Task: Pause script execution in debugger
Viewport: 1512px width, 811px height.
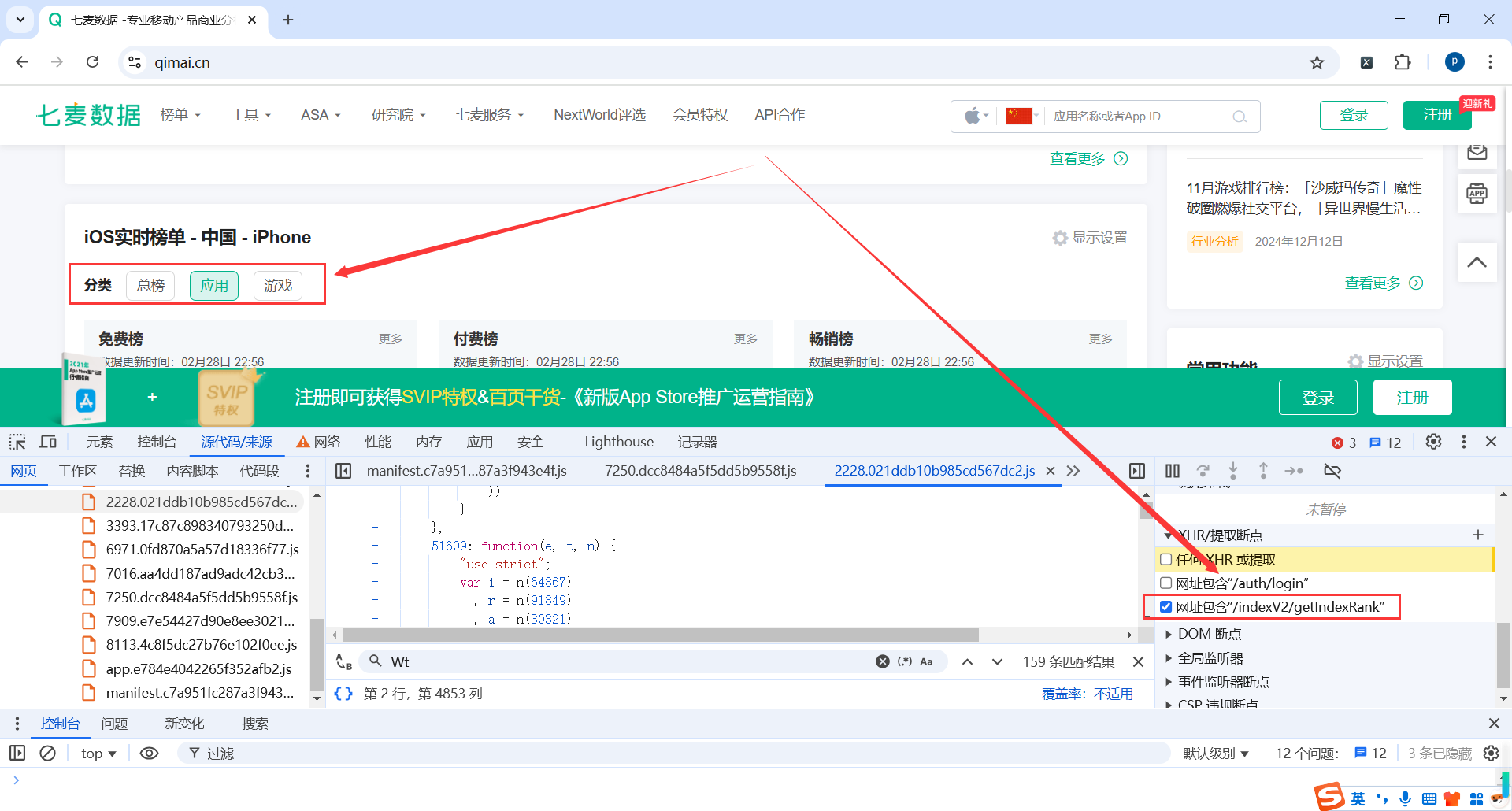Action: point(1173,471)
